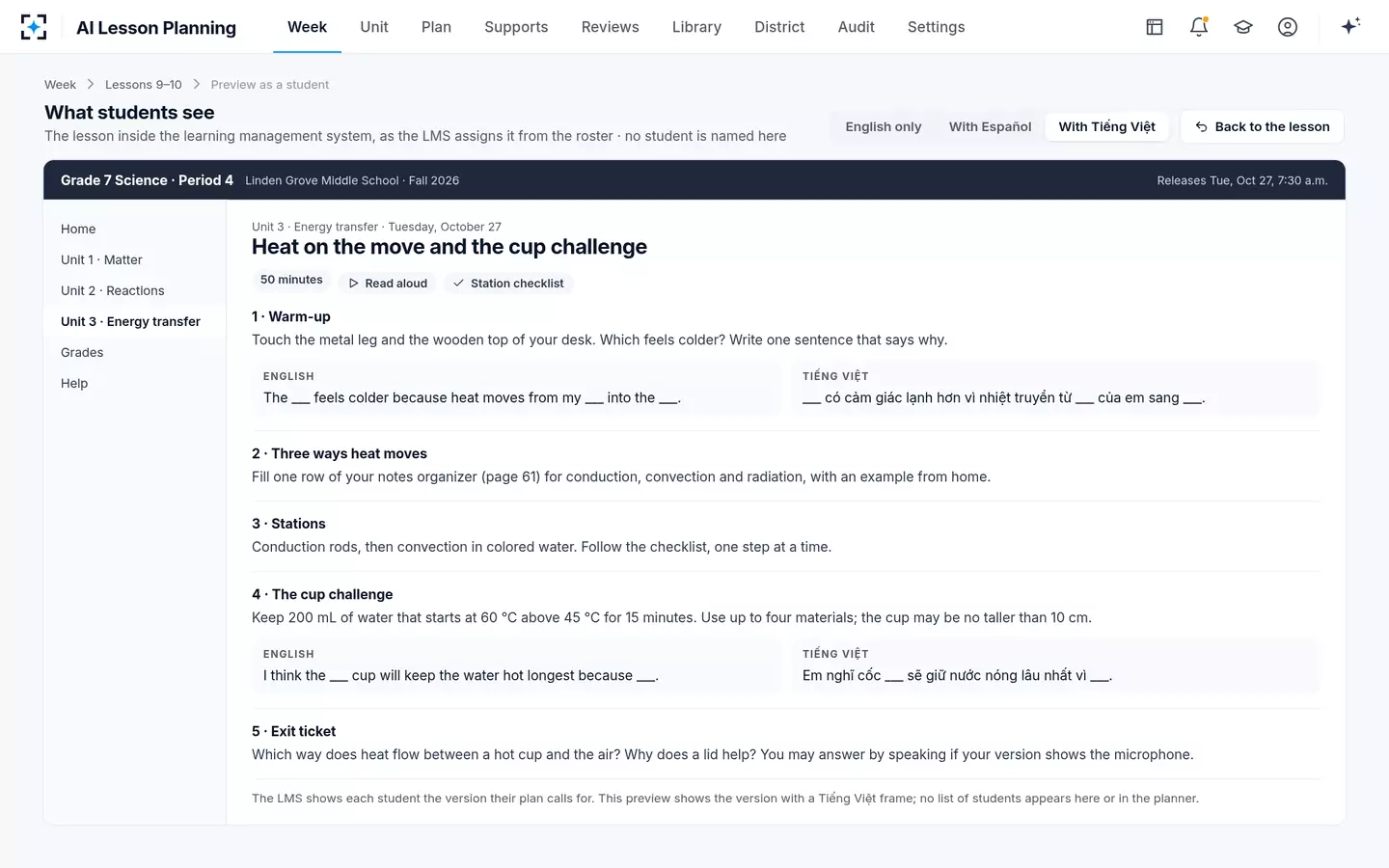
Task: Click the cup challenge English sentence frame
Action: pyautogui.click(x=516, y=665)
